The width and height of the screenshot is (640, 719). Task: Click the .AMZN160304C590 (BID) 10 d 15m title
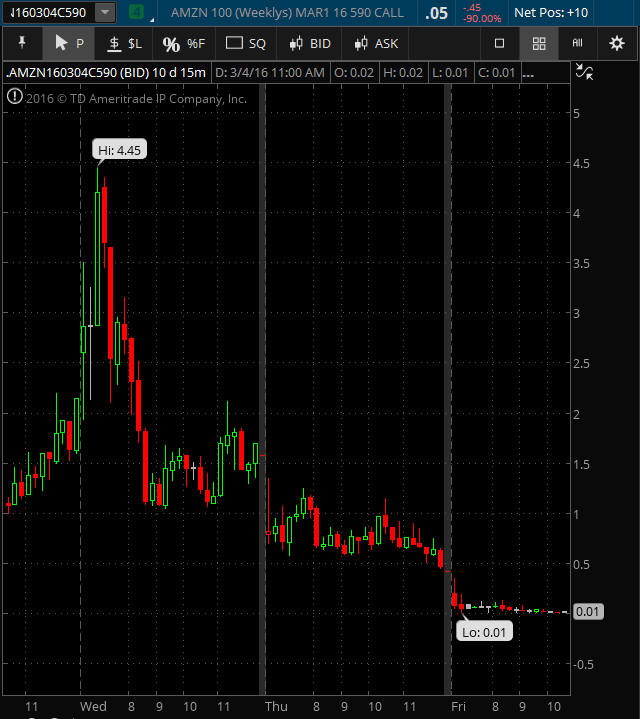click(106, 73)
